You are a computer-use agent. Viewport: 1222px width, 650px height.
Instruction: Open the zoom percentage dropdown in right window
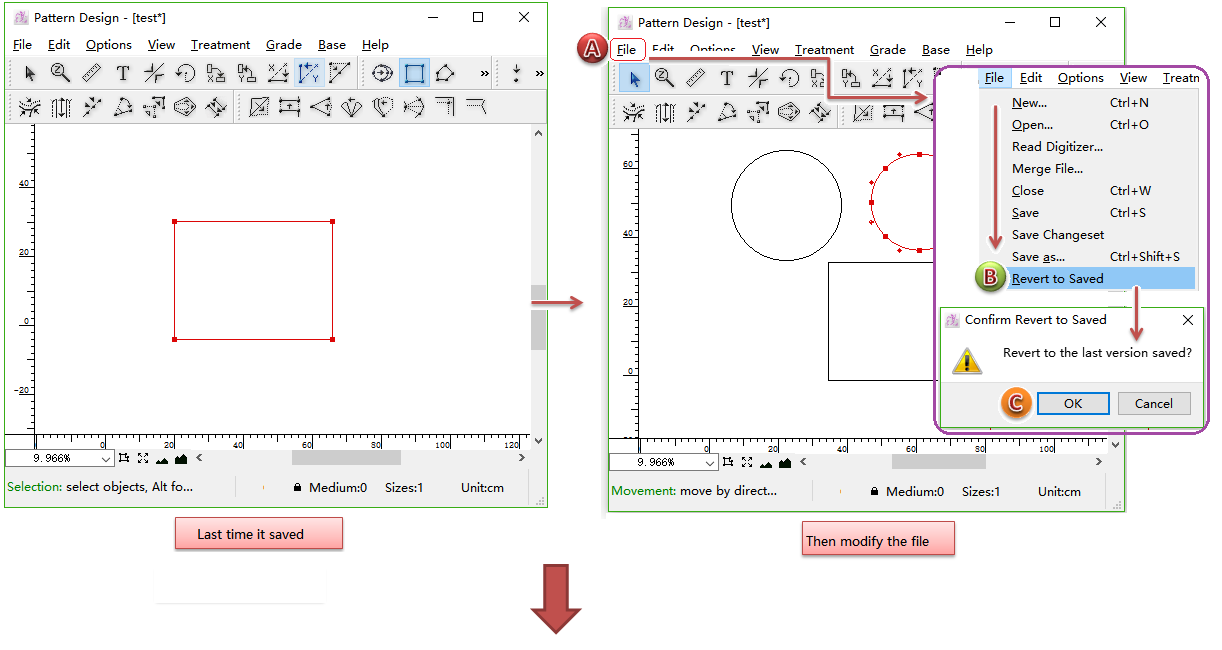[710, 462]
